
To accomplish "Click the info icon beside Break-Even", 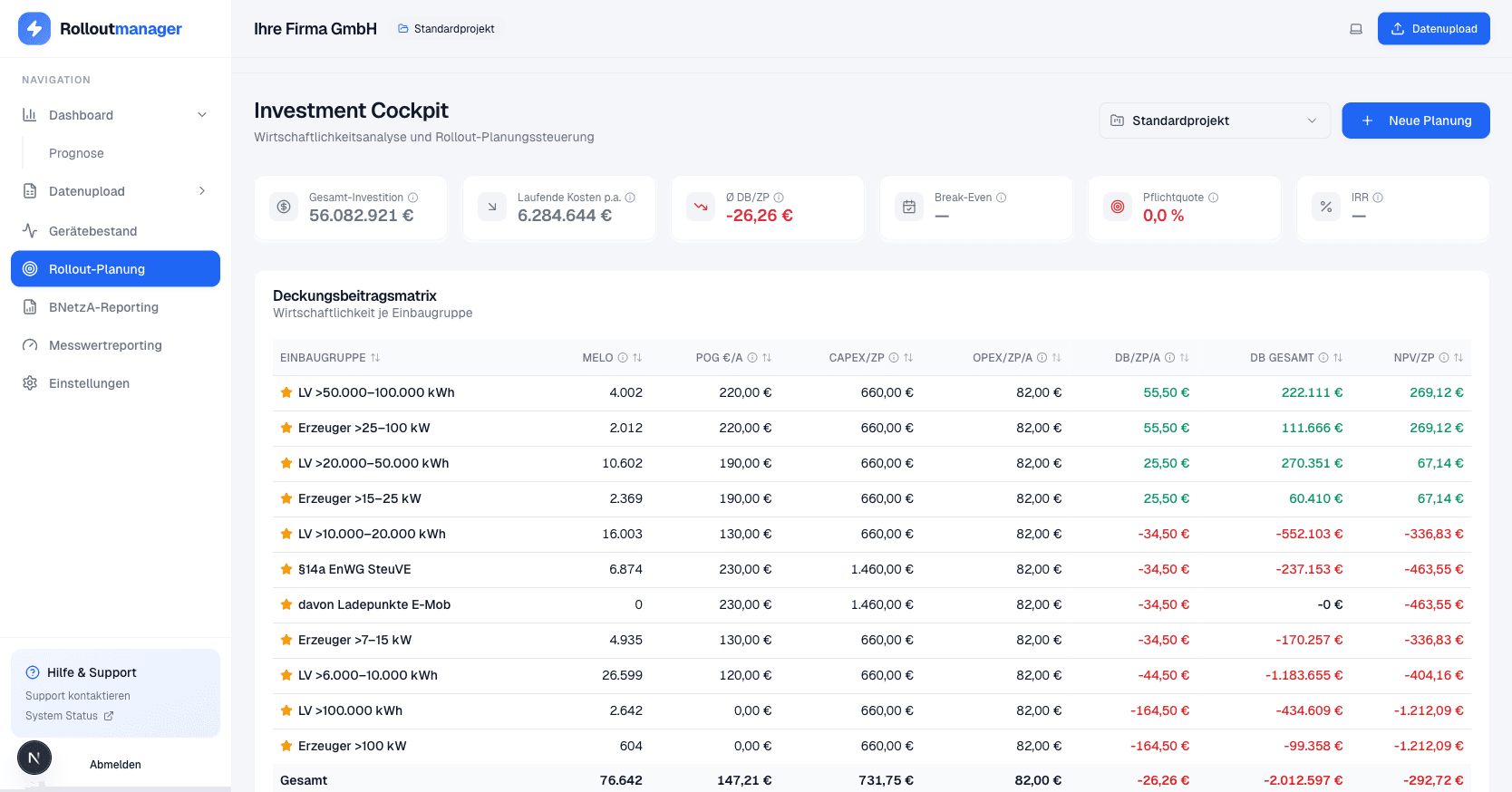I will coord(1002,198).
